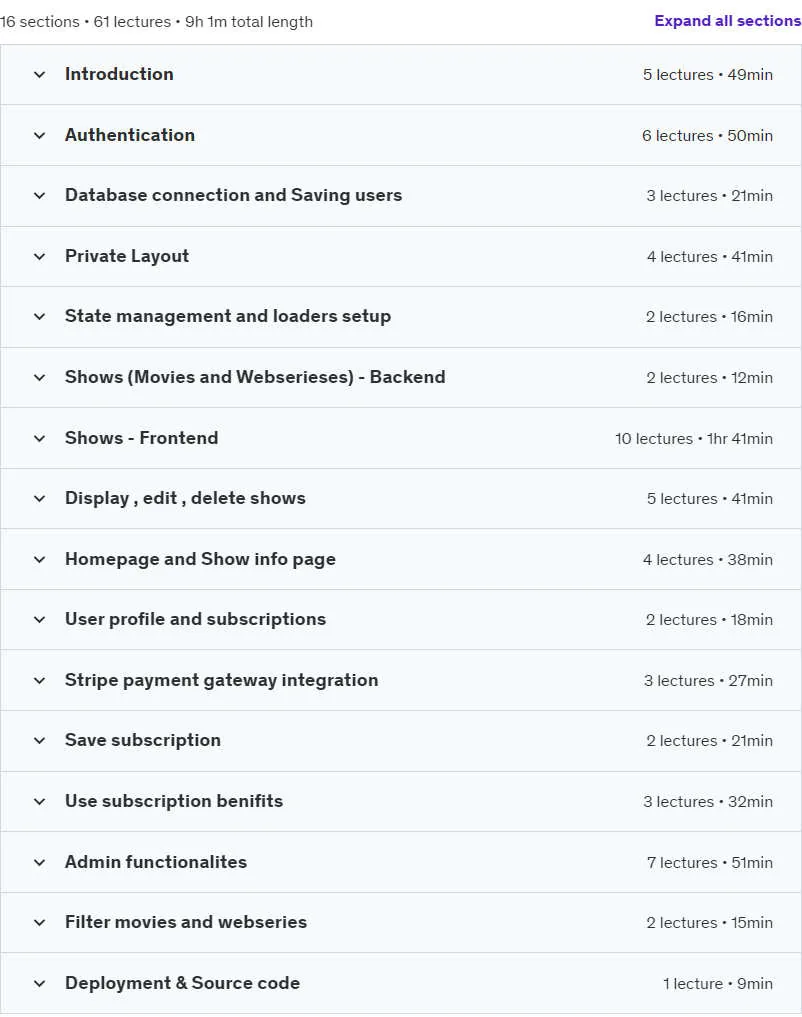Expand Stripe payment gateway integration chevron

[x=40, y=681]
